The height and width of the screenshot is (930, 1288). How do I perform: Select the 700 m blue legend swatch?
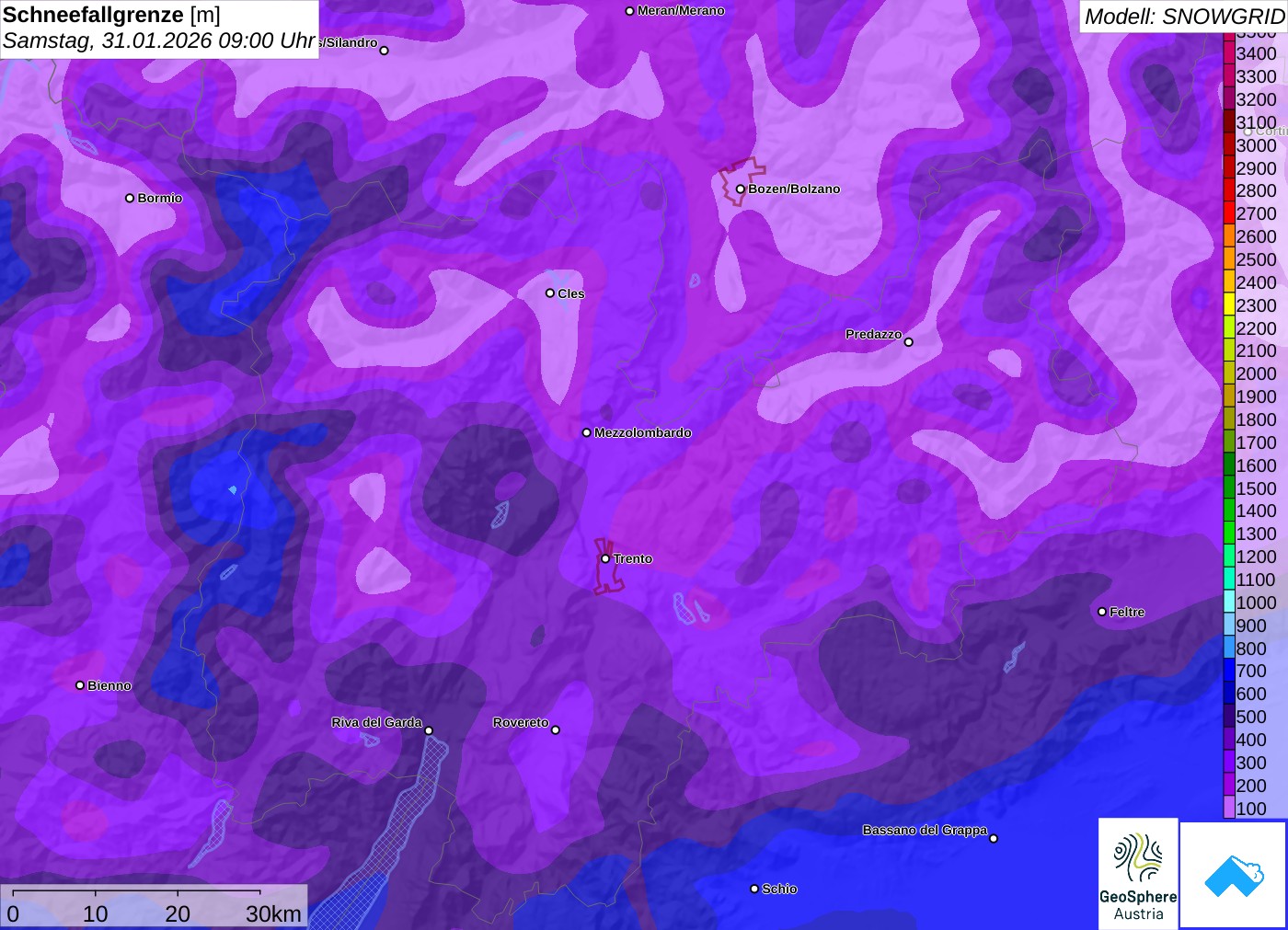[x=1229, y=672]
